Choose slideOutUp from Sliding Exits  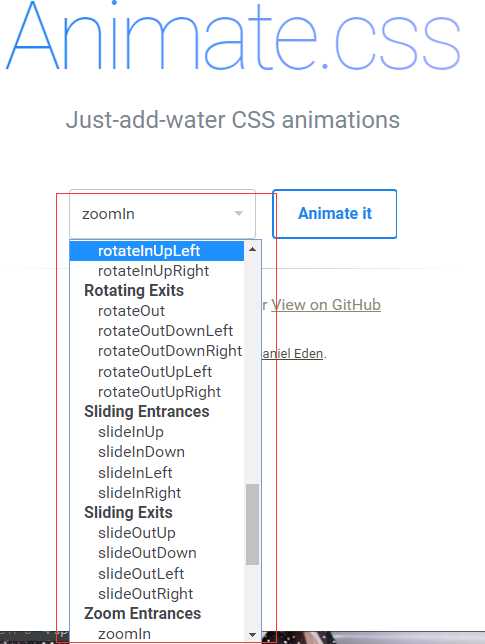pyautogui.click(x=157, y=533)
